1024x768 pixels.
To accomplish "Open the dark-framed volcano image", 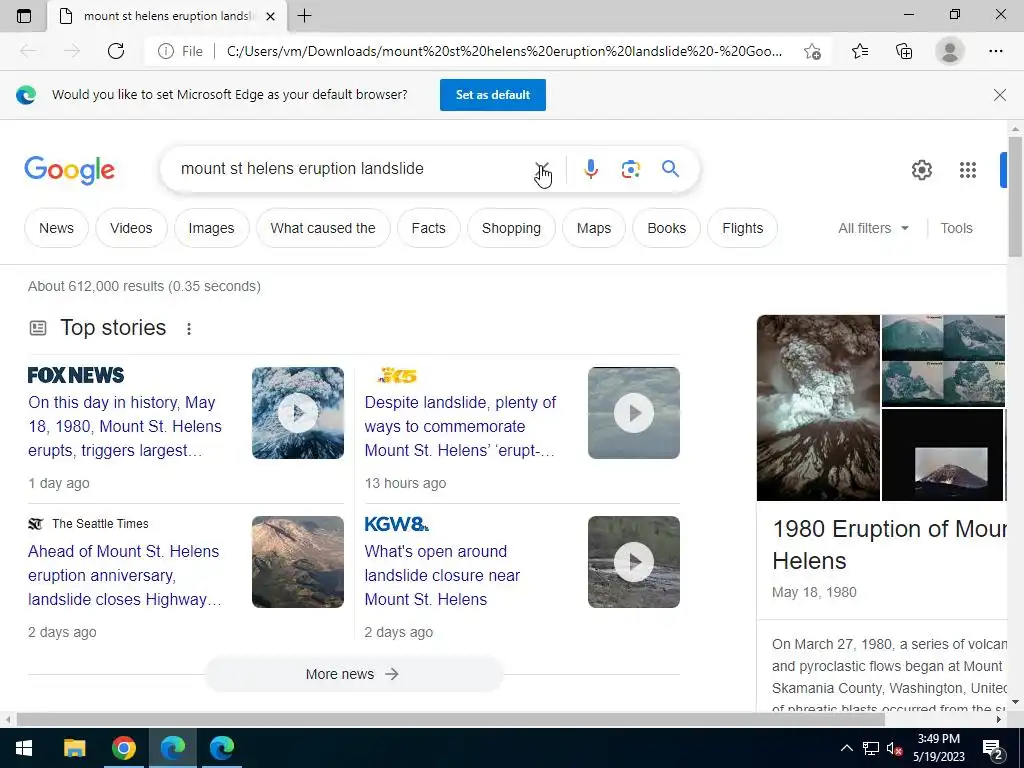I will point(942,455).
